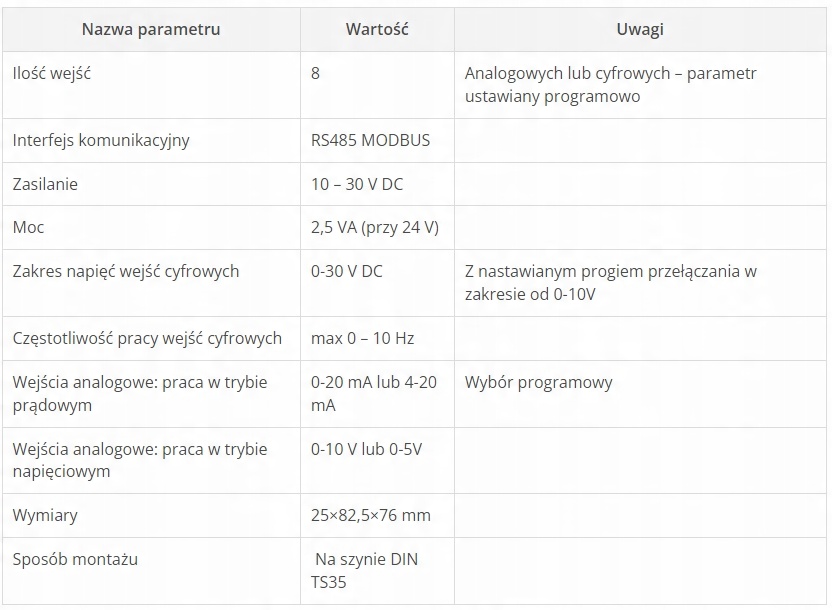Select the "Ilość wejść" parameter cell
The height and width of the screenshot is (610, 832).
pyautogui.click(x=52, y=74)
